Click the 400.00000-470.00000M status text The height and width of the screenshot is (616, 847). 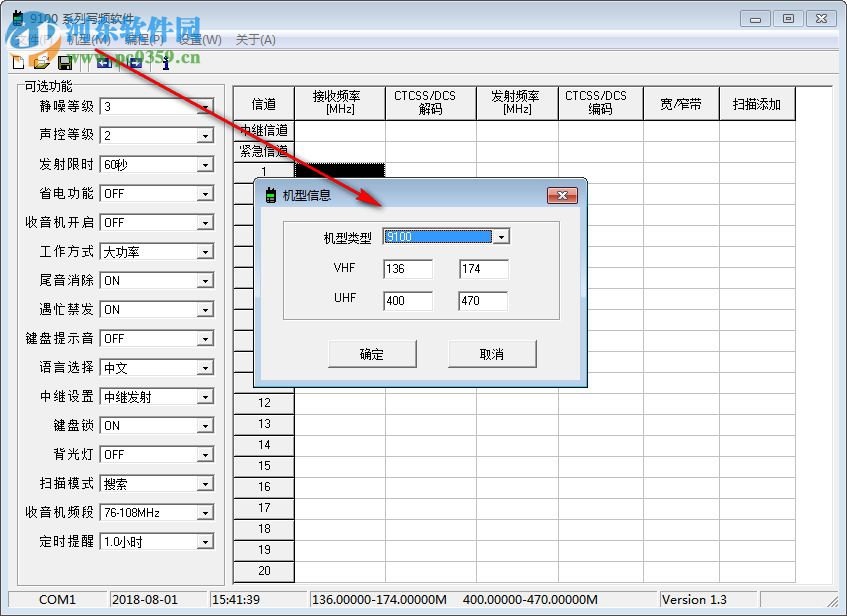click(x=530, y=600)
